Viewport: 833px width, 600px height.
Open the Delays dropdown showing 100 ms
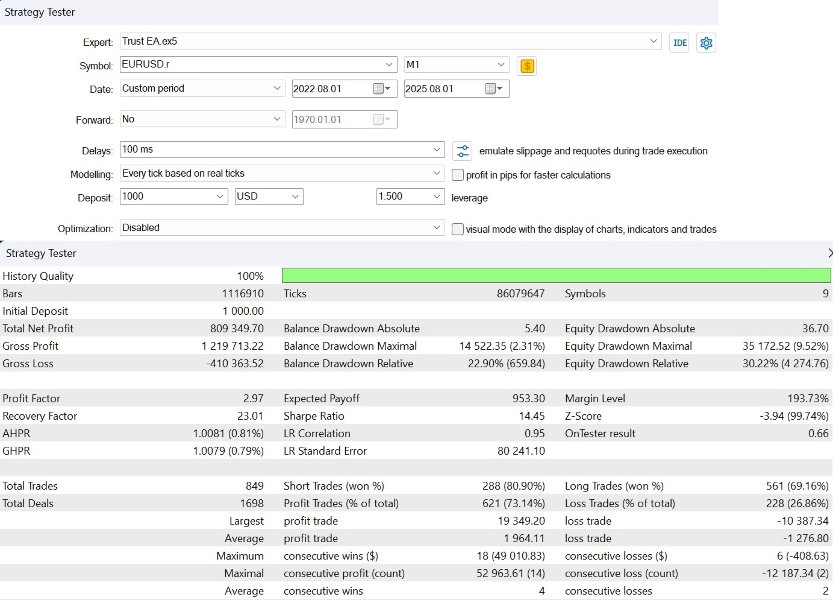(x=437, y=149)
